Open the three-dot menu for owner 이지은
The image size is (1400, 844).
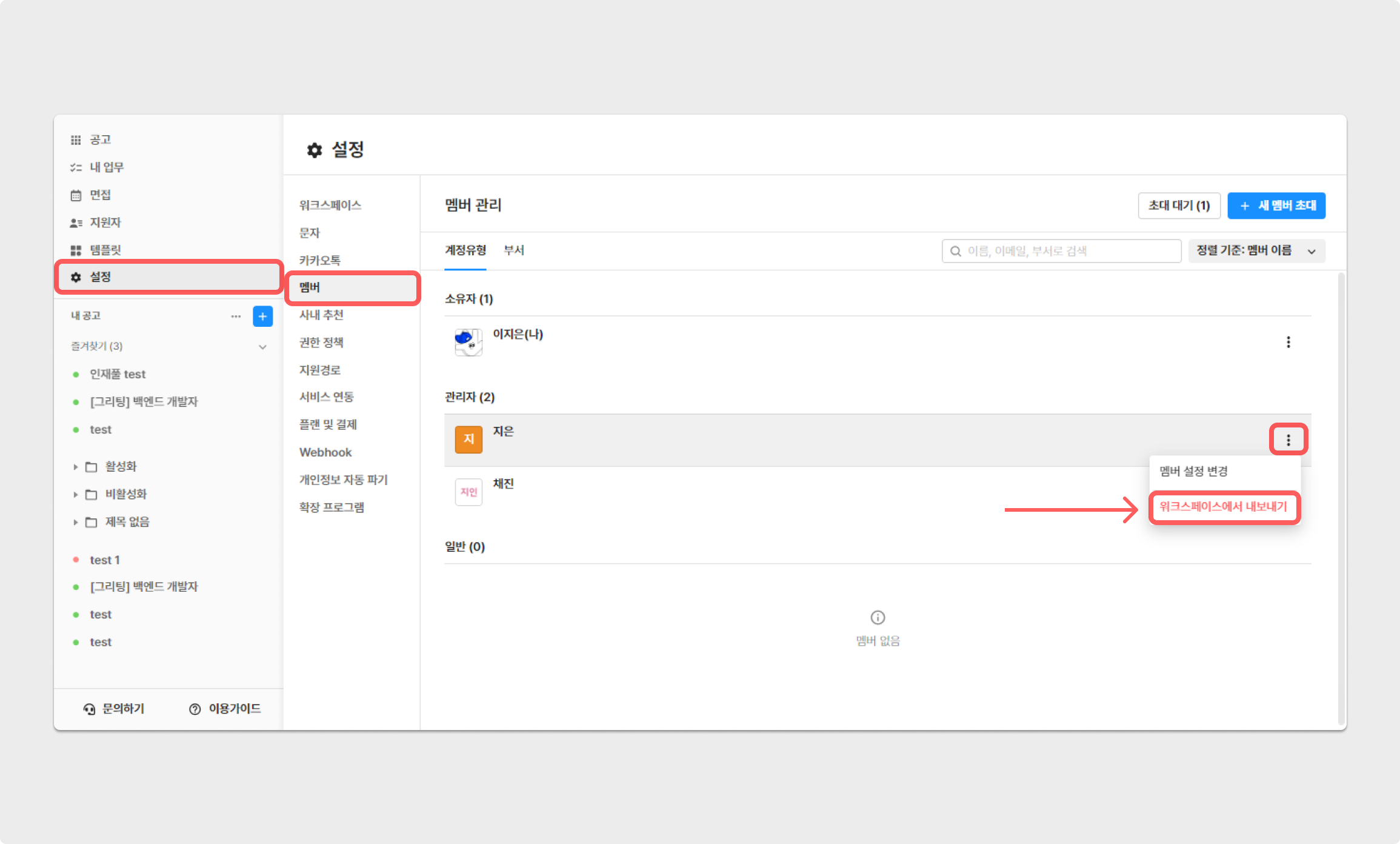pos(1288,342)
